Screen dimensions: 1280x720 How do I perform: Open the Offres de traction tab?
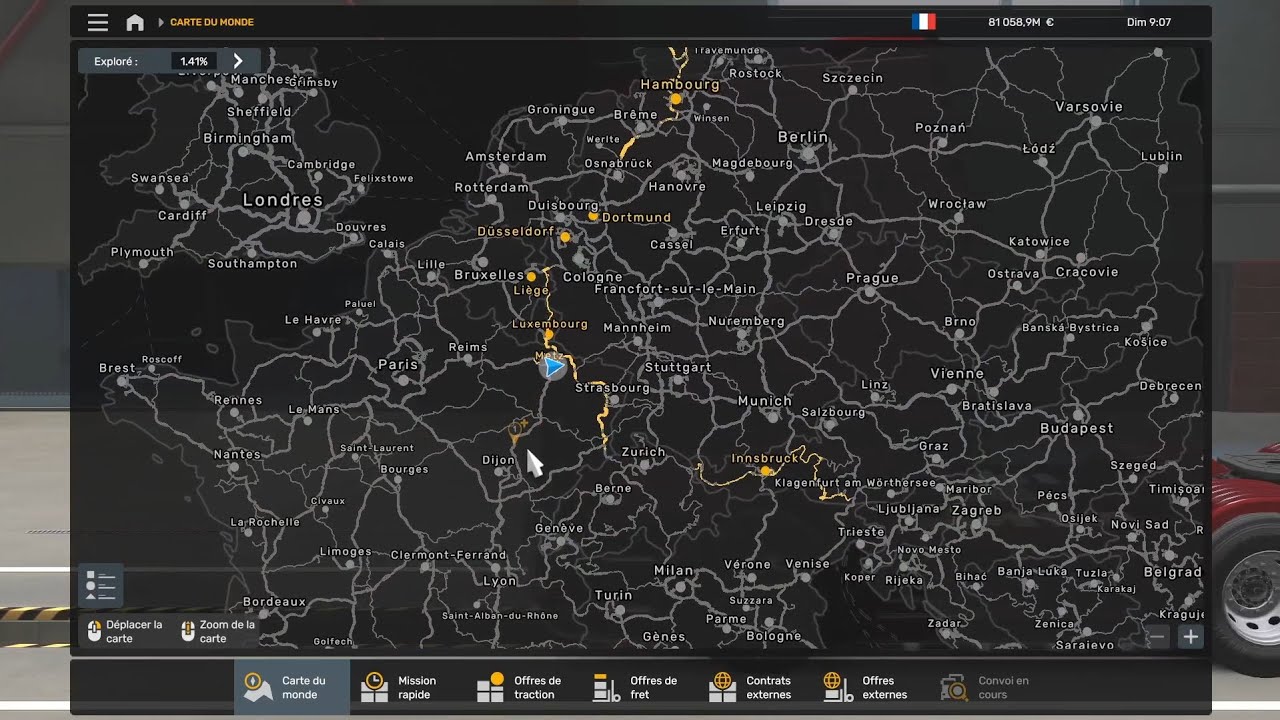coord(524,687)
